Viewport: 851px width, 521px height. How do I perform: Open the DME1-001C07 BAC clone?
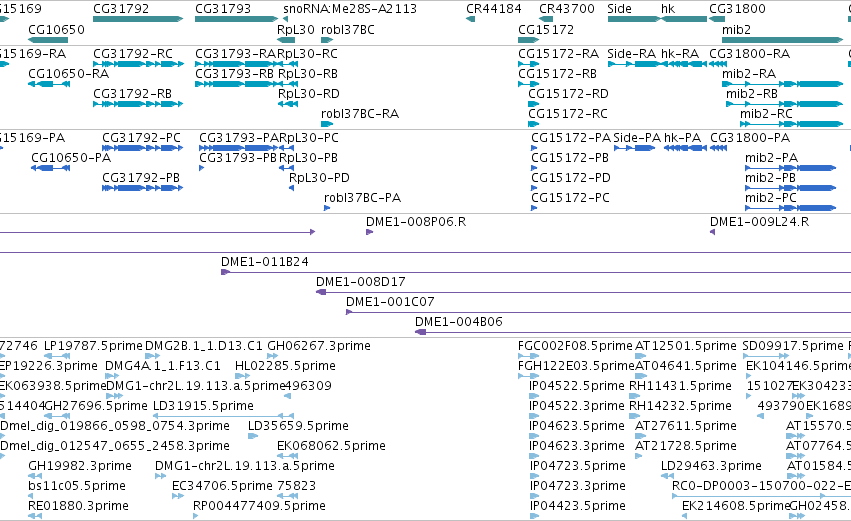599,312
